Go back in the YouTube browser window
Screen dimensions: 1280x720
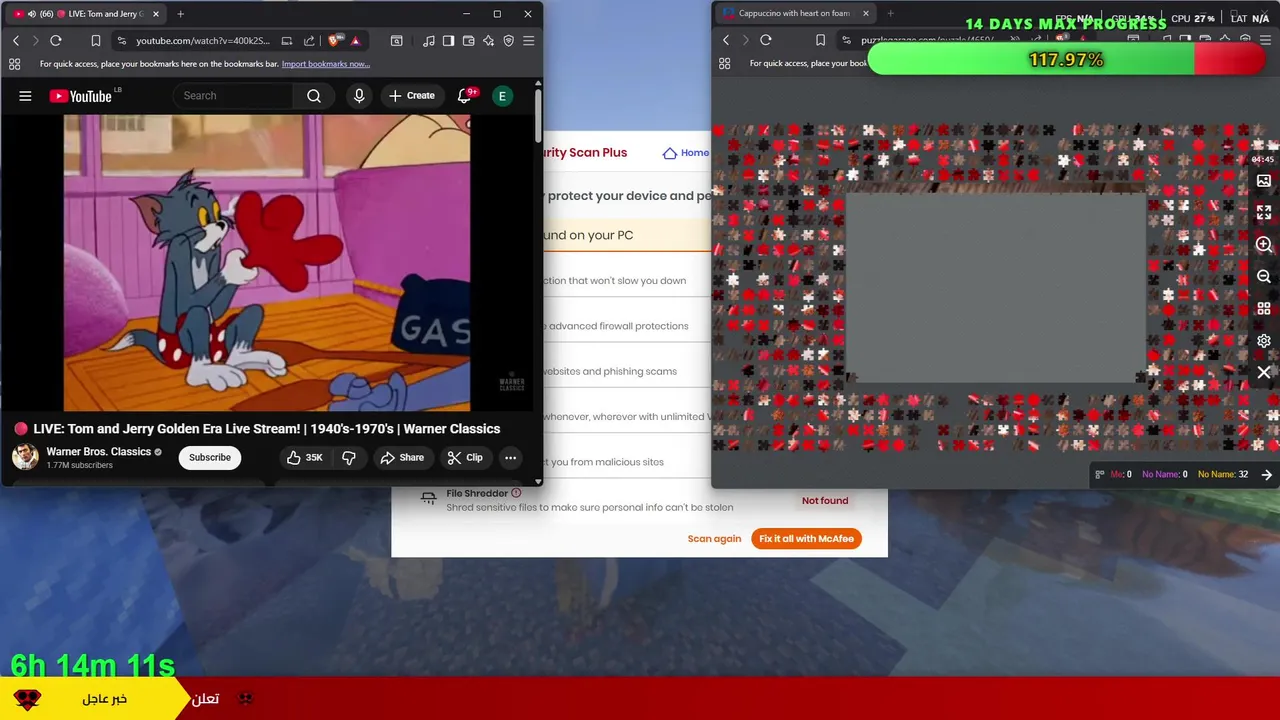point(16,41)
